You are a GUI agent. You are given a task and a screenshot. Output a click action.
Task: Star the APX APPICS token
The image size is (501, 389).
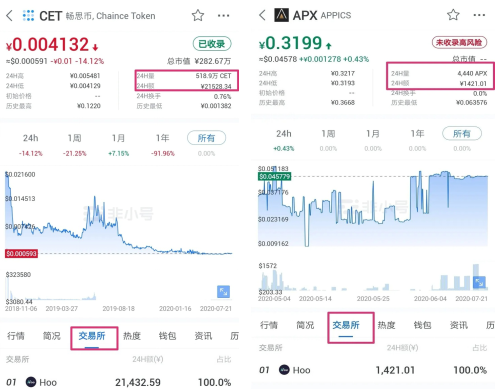coord(453,15)
